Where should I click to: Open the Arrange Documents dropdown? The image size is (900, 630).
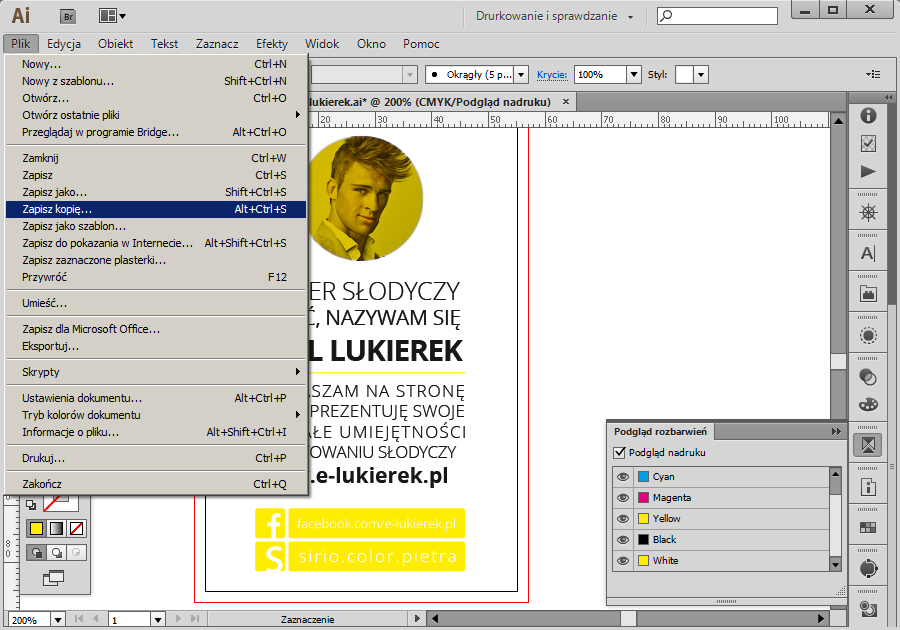click(x=112, y=16)
